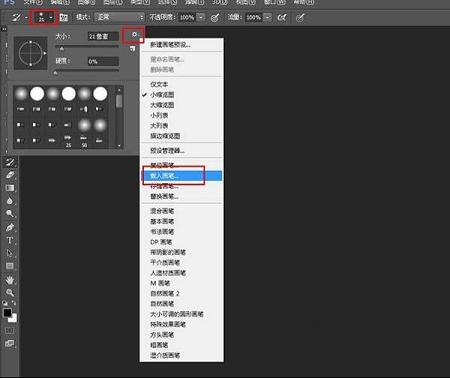Image resolution: width=450 pixels, height=378 pixels.
Task: Click the hardness slider handle
Action: [56, 73]
